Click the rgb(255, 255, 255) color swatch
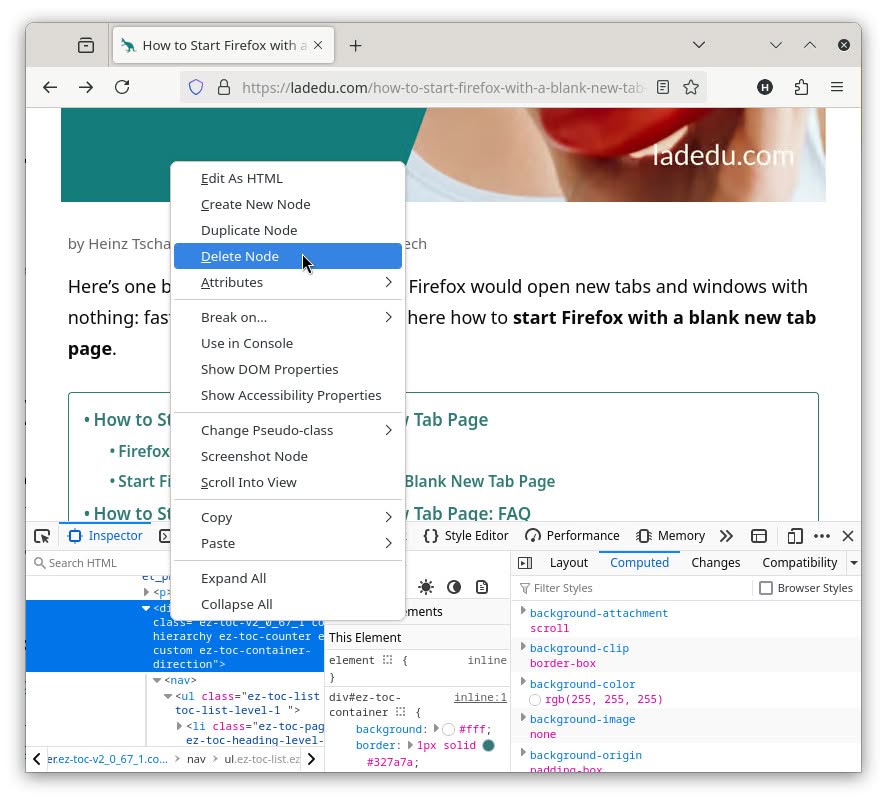The image size is (887, 801). [x=535, y=700]
